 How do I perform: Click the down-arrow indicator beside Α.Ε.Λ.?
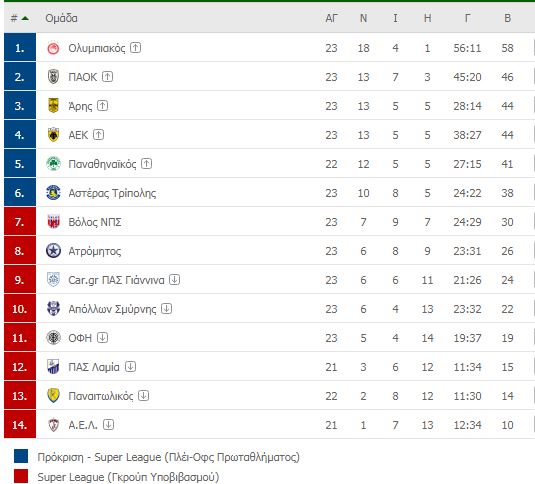point(108,424)
